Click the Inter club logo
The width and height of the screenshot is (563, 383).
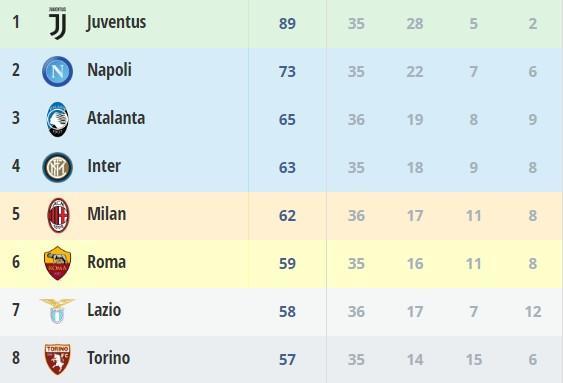57,167
